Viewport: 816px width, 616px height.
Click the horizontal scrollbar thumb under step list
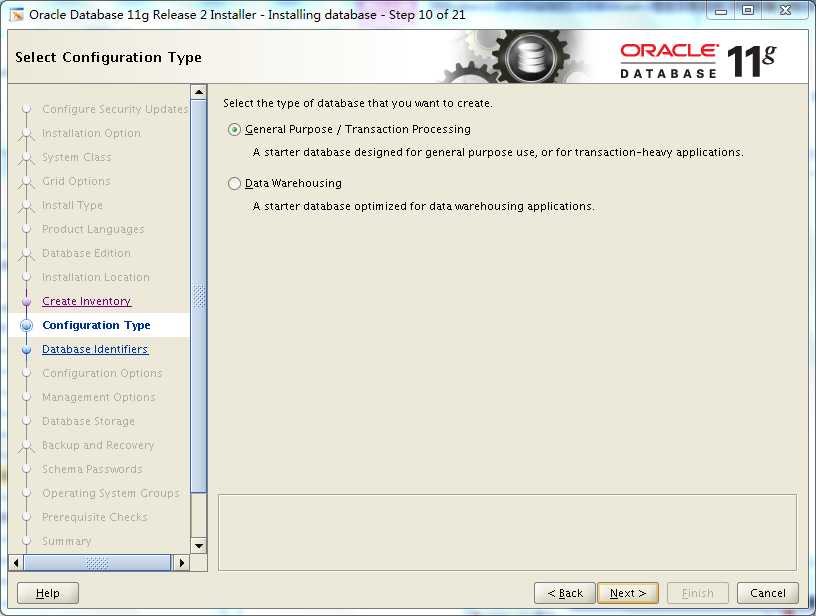(97, 562)
